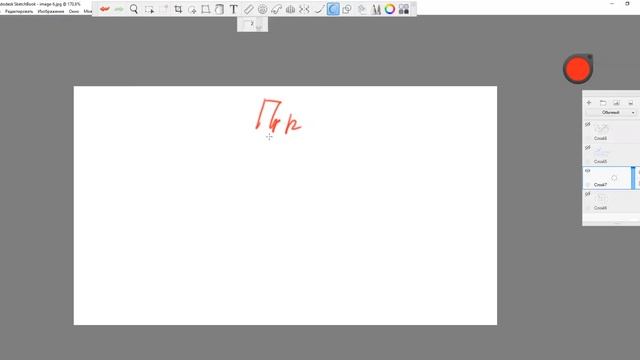Click the Слой7 layer name
The width and height of the screenshot is (640, 360).
tap(600, 185)
